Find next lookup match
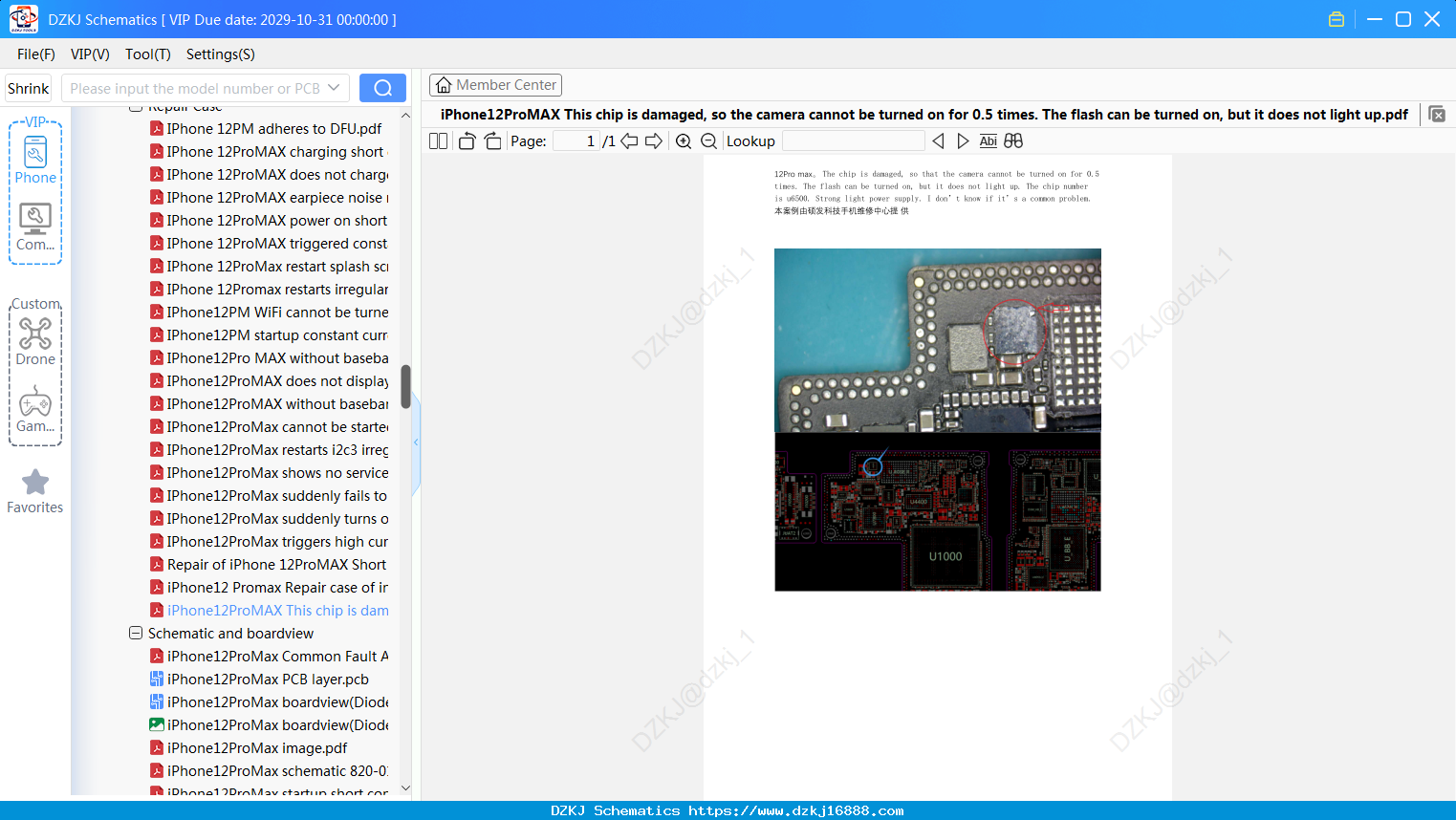1456x820 pixels. point(963,141)
